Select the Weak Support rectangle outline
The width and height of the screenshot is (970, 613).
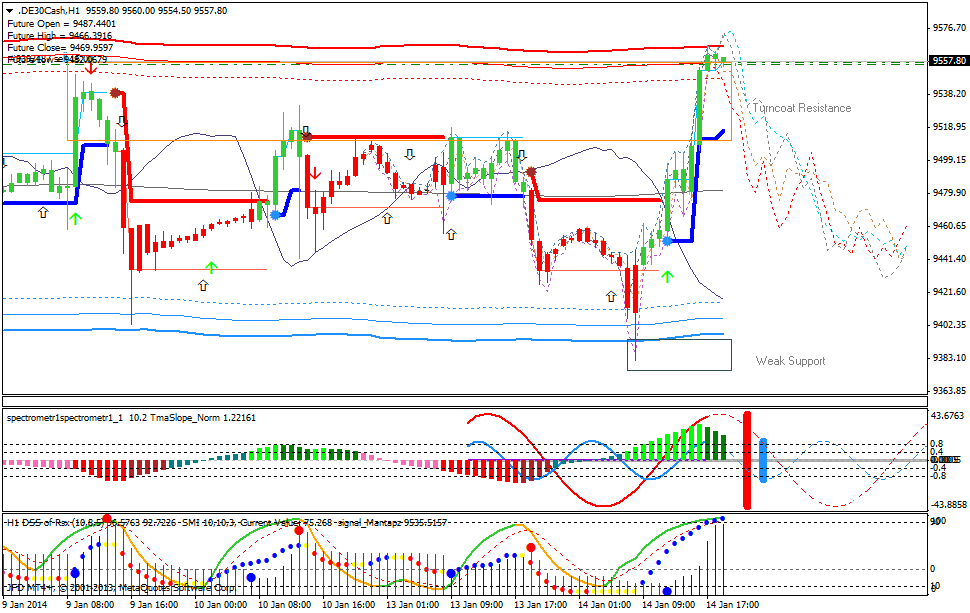pyautogui.click(x=680, y=340)
